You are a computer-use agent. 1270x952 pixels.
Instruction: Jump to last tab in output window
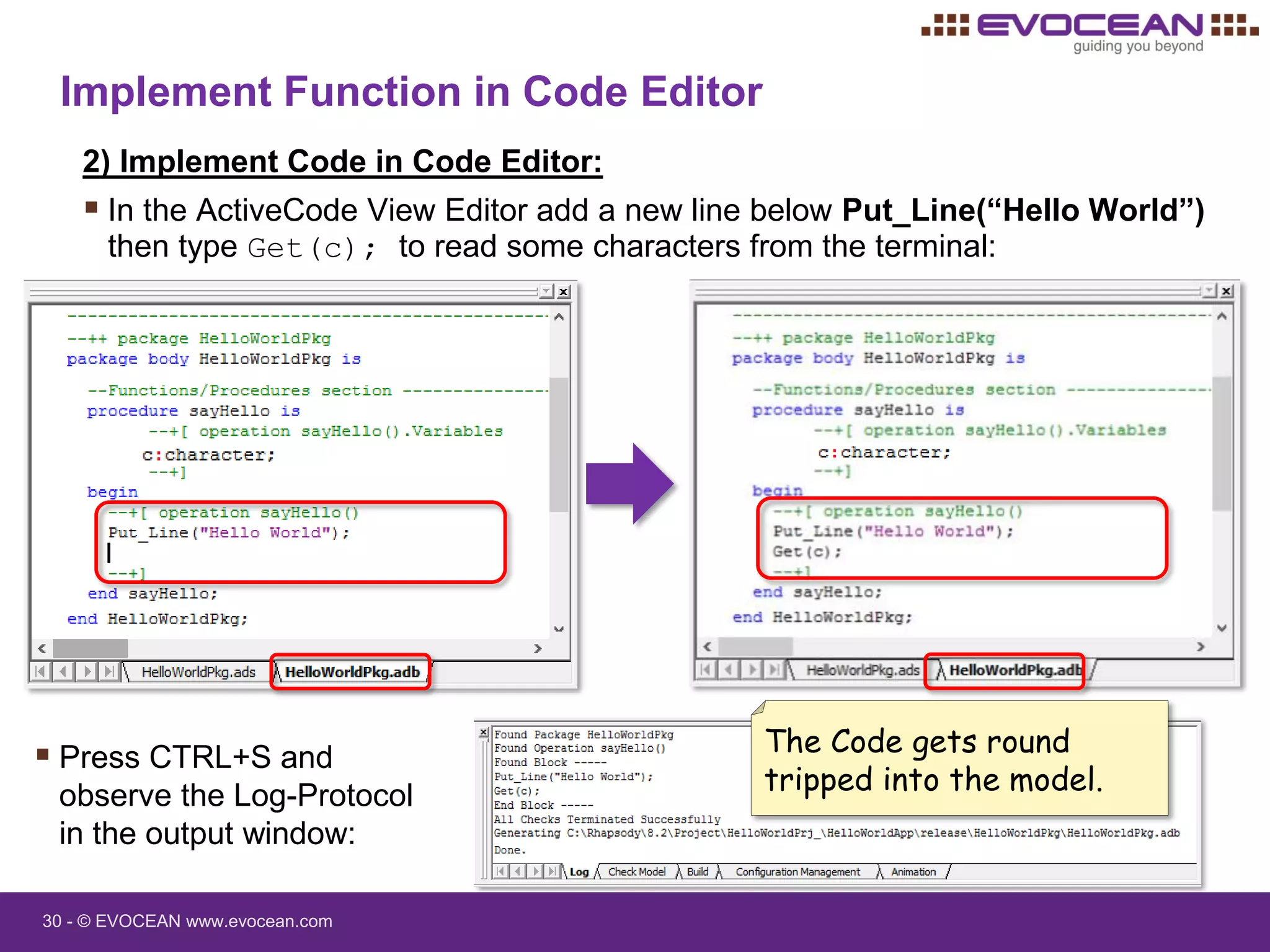(x=553, y=872)
